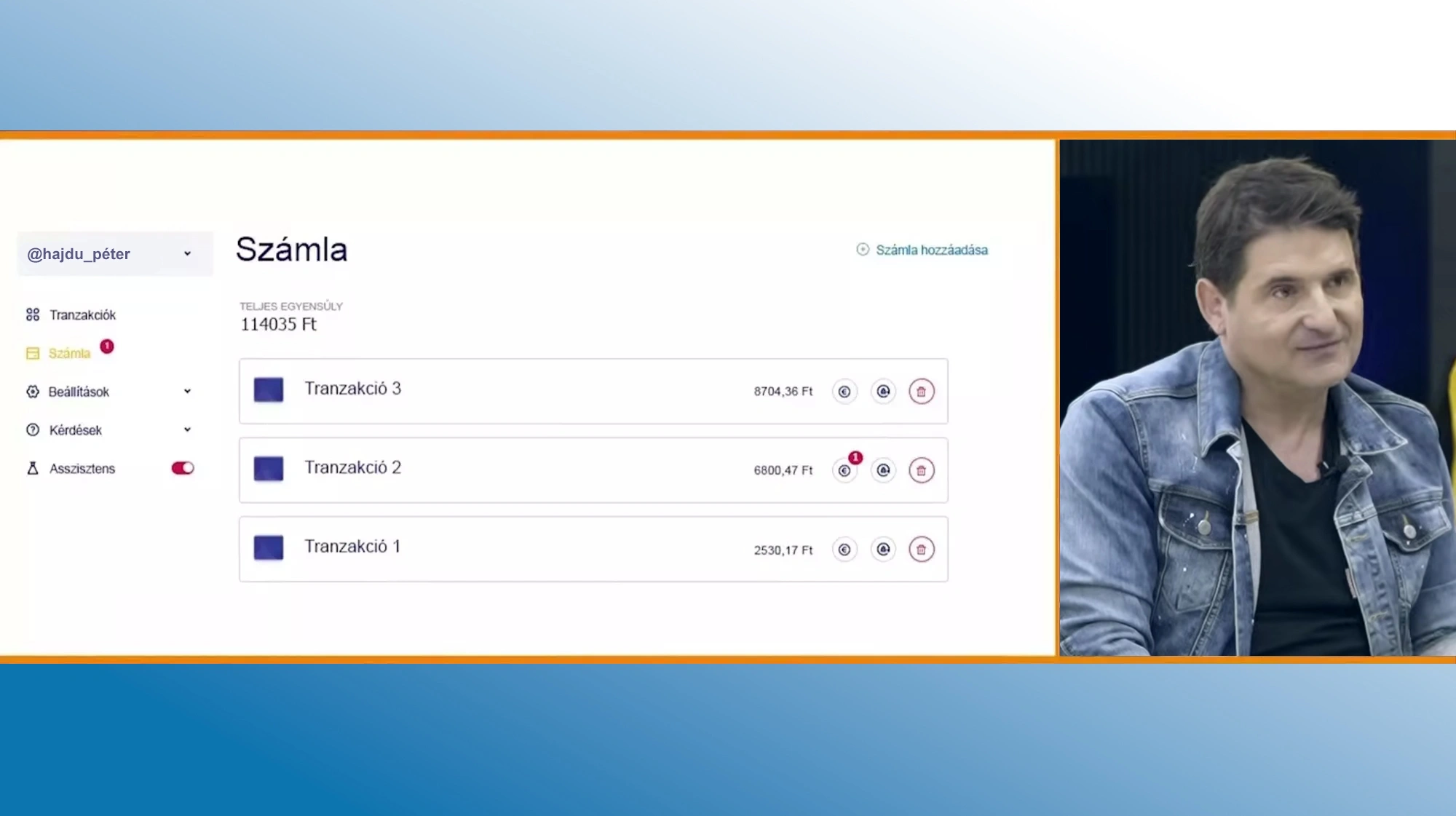Click the Tranzakciók grid icon in the sidebar

tap(33, 314)
